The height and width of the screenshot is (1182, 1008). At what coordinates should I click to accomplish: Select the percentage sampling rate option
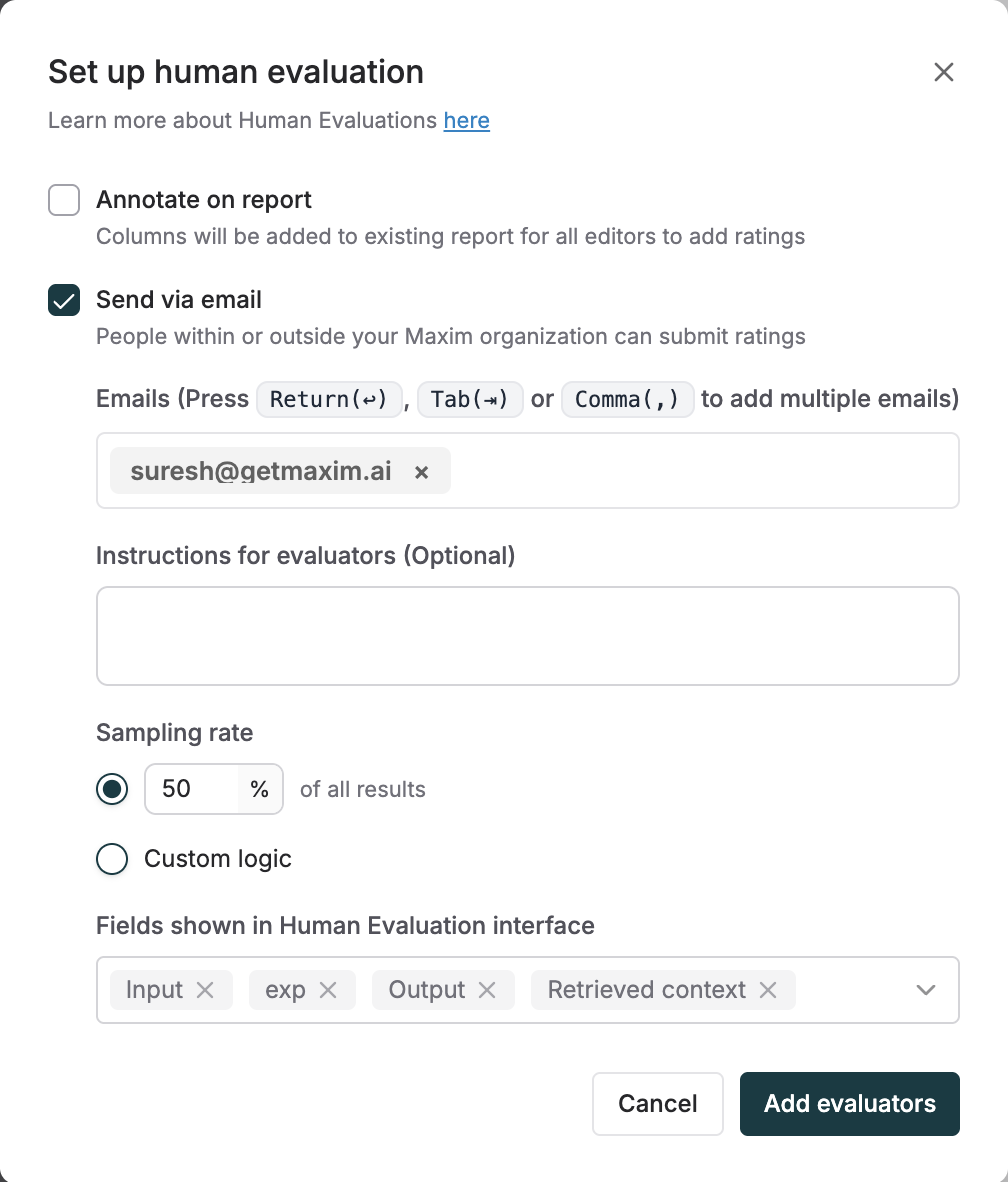112,789
